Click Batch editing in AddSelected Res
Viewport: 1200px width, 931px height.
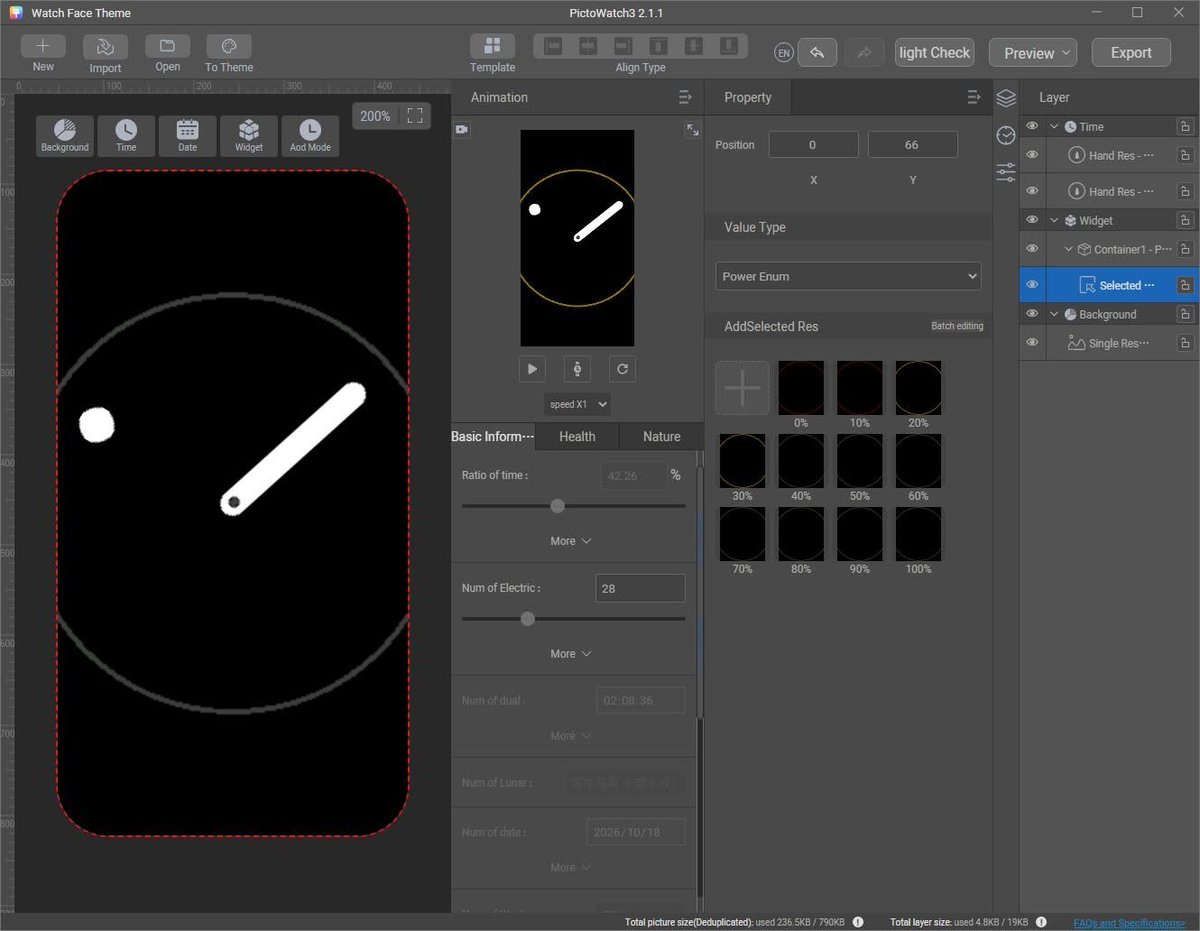(x=957, y=326)
